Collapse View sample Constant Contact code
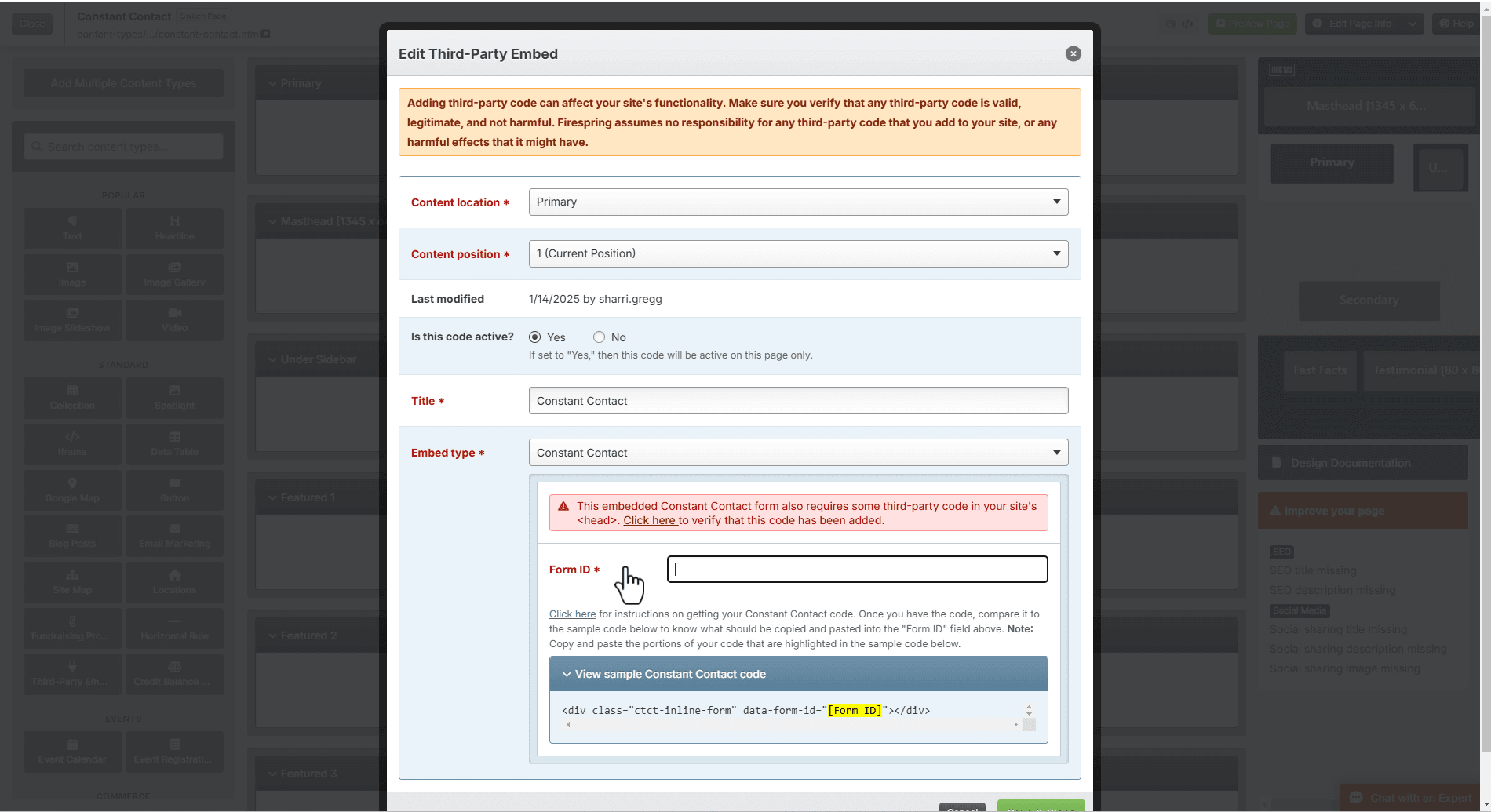Image resolution: width=1491 pixels, height=812 pixels. [798, 674]
